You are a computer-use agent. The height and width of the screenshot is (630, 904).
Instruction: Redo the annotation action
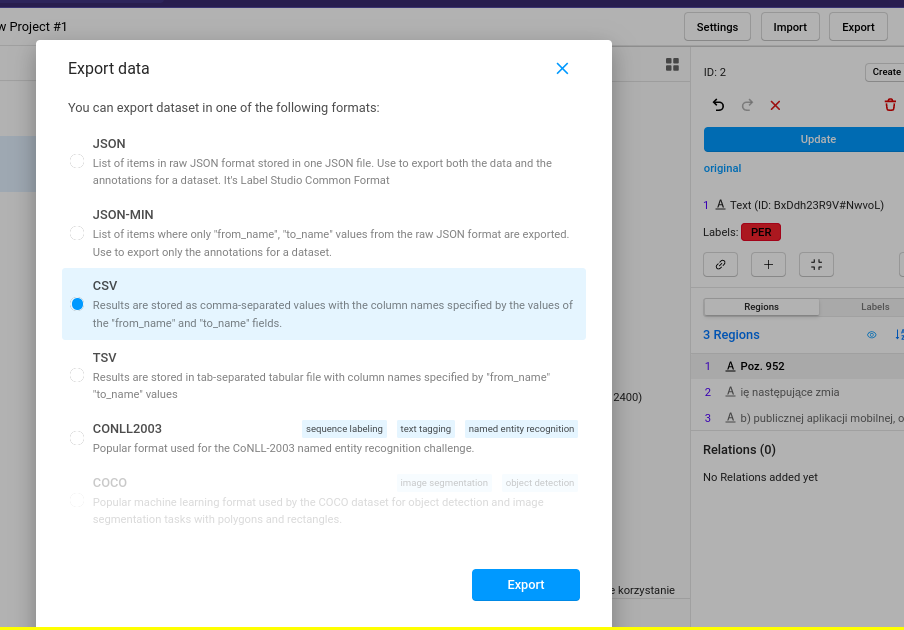(747, 105)
